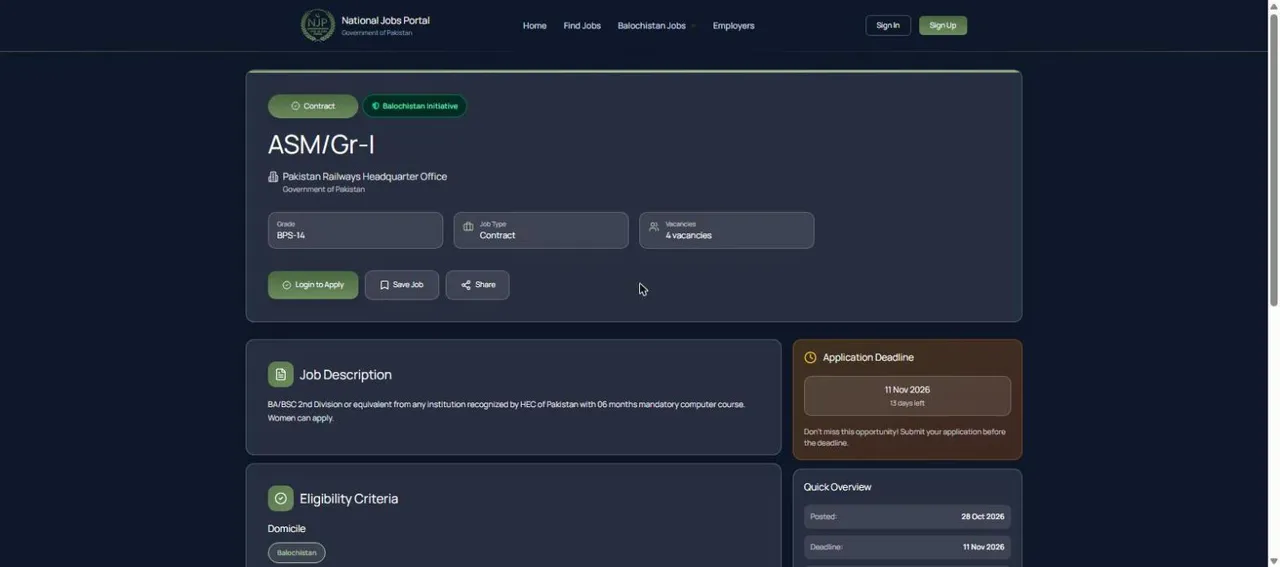The width and height of the screenshot is (1280, 567).
Task: Click the National Jobs Portal emblem logo
Action: 318,25
